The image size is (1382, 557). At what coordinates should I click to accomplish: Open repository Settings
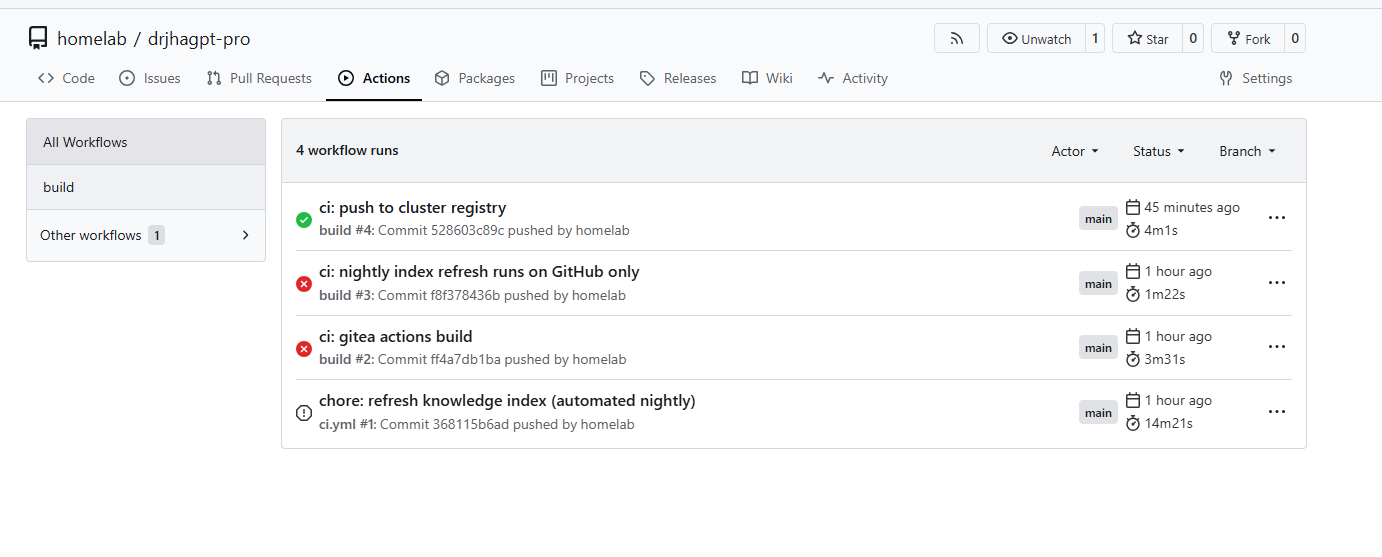click(1256, 78)
